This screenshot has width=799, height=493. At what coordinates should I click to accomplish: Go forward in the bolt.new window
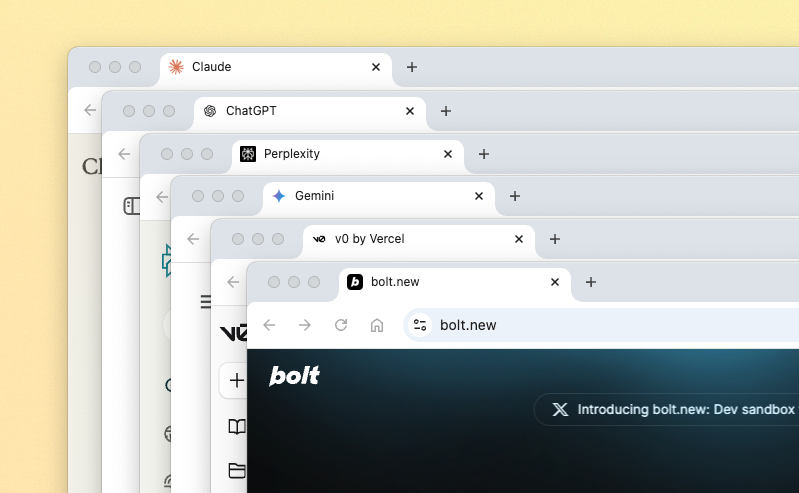tap(305, 325)
